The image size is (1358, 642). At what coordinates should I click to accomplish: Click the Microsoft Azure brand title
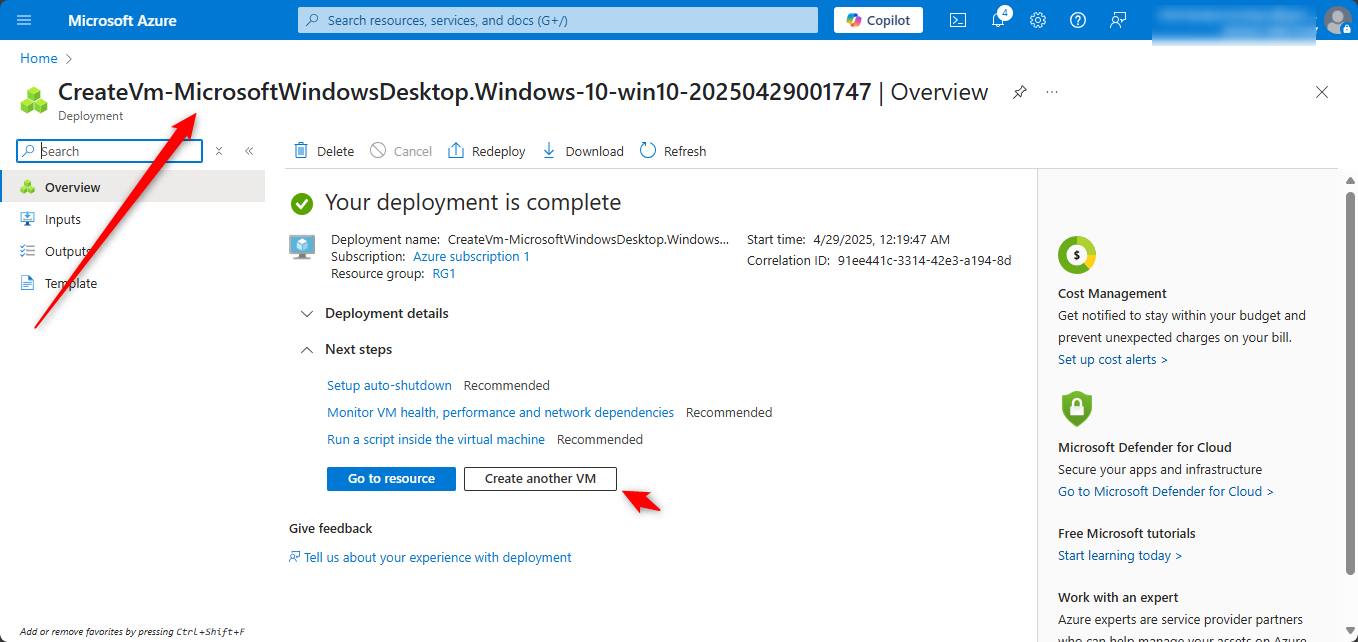point(122,20)
